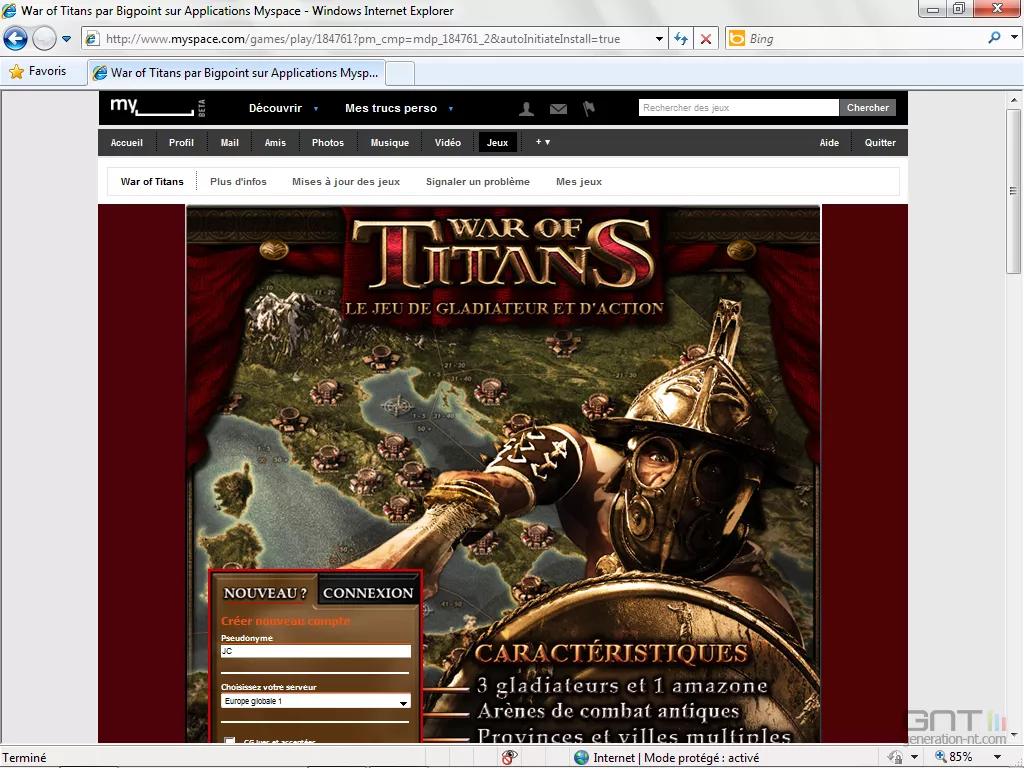Open Mises à jour des jeux

pos(345,182)
